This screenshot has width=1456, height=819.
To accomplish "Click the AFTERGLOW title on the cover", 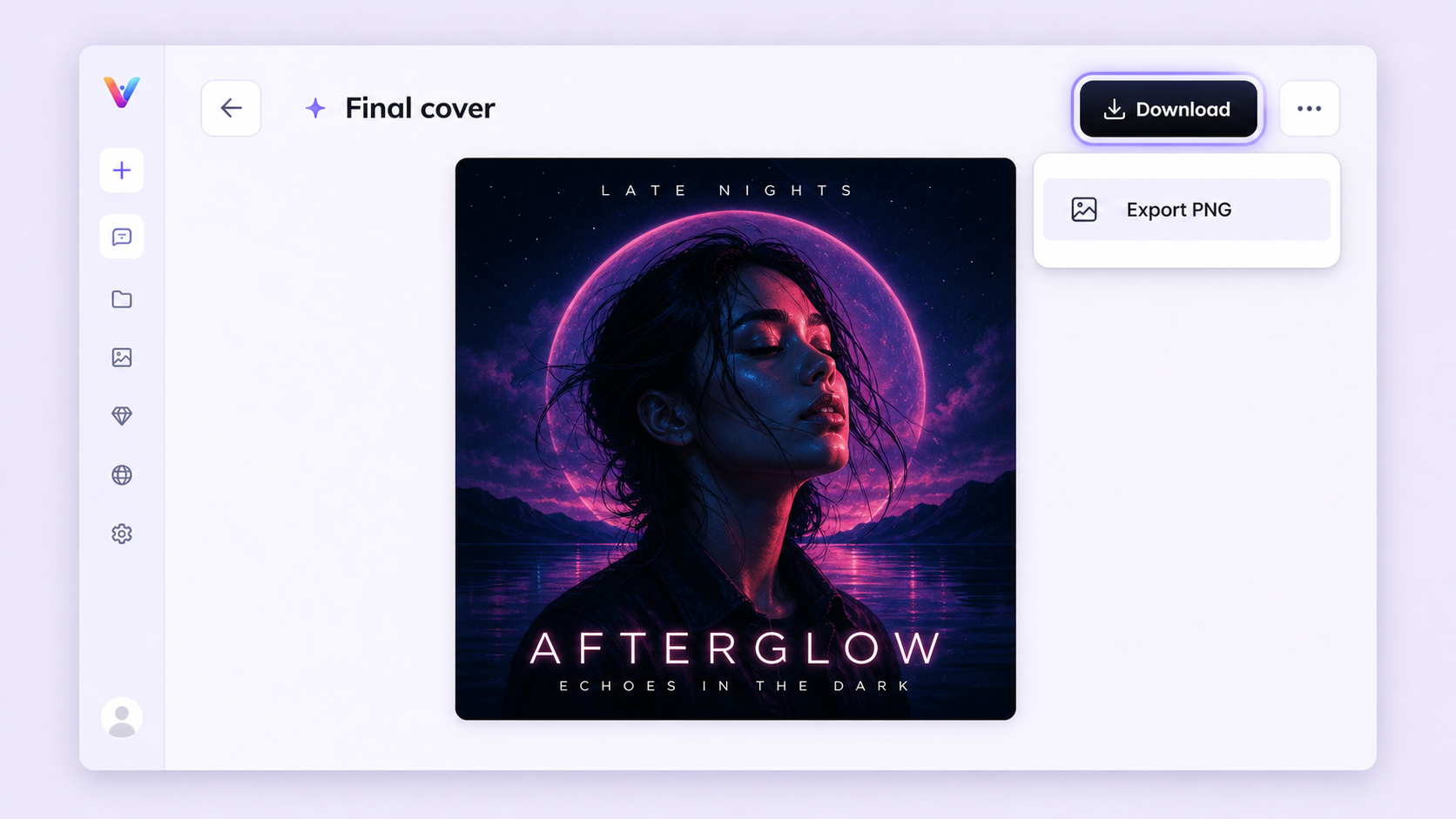I will tap(736, 648).
